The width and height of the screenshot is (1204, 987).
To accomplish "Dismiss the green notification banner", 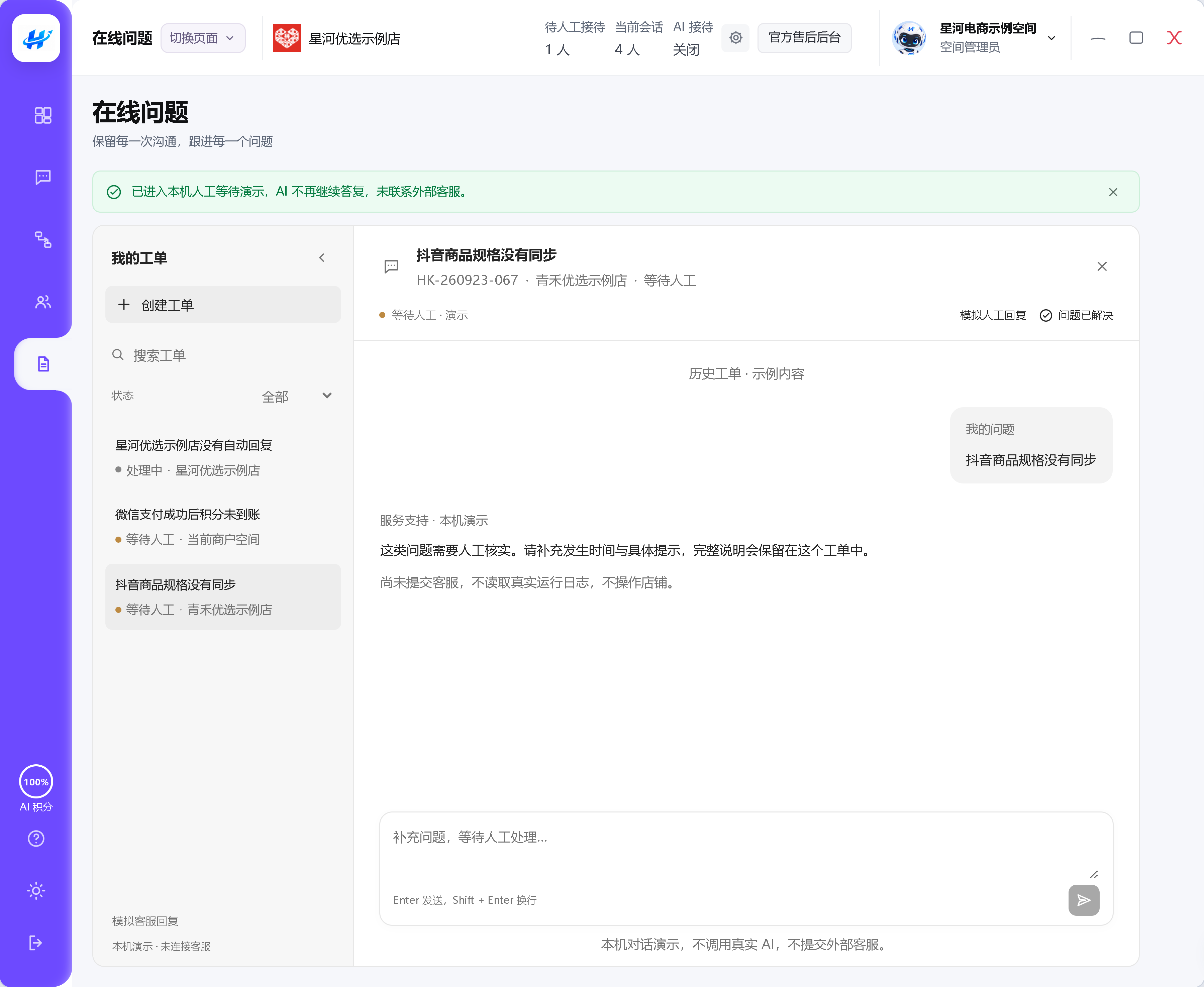I will tap(1113, 192).
